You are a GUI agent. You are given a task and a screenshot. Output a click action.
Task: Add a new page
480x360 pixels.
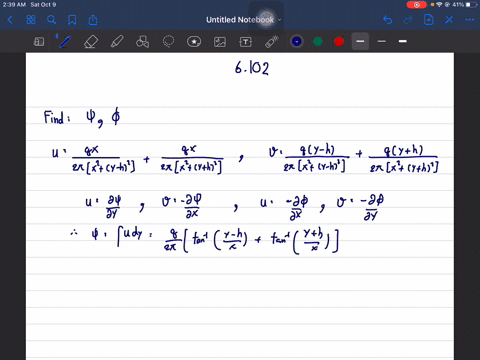point(429,20)
